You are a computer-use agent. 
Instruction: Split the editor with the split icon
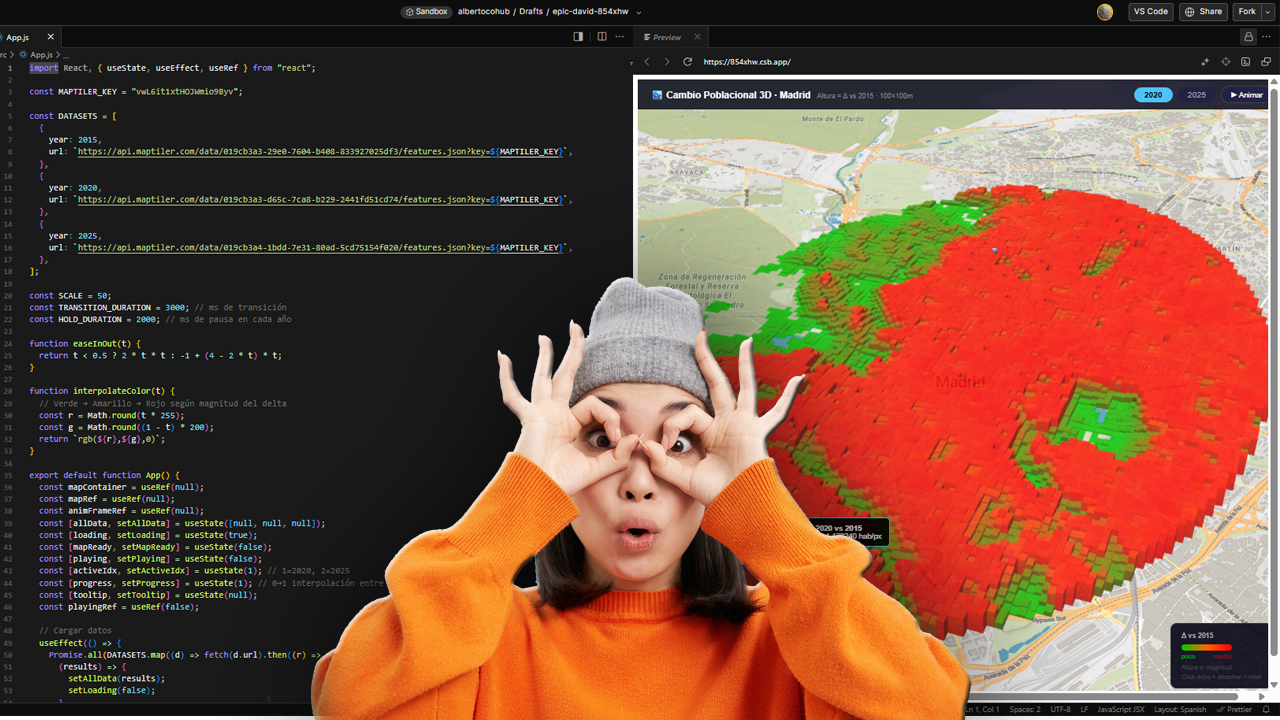[x=602, y=37]
